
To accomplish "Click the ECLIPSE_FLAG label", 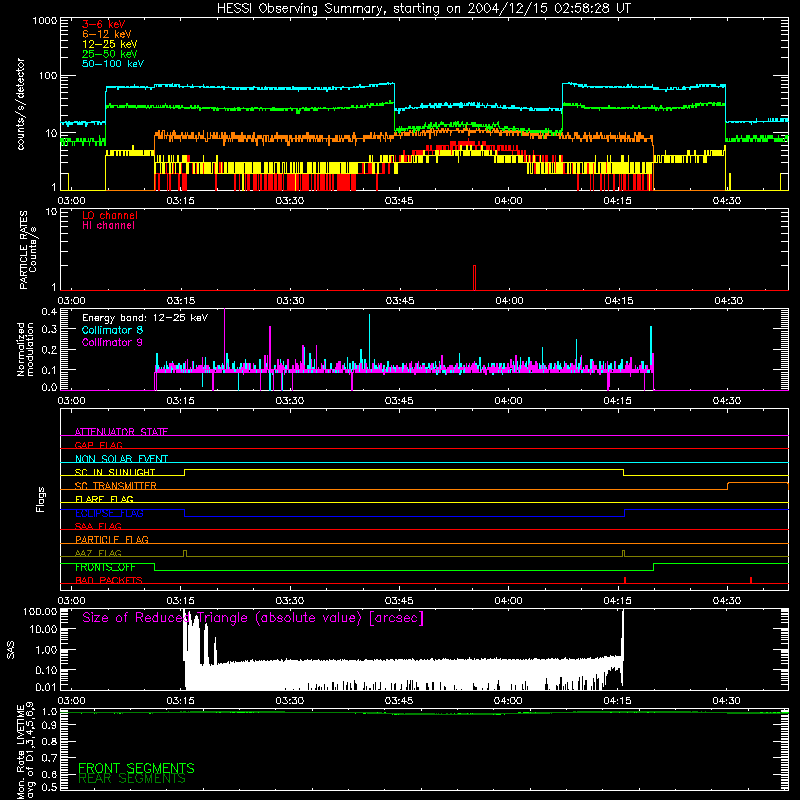I will [x=109, y=513].
